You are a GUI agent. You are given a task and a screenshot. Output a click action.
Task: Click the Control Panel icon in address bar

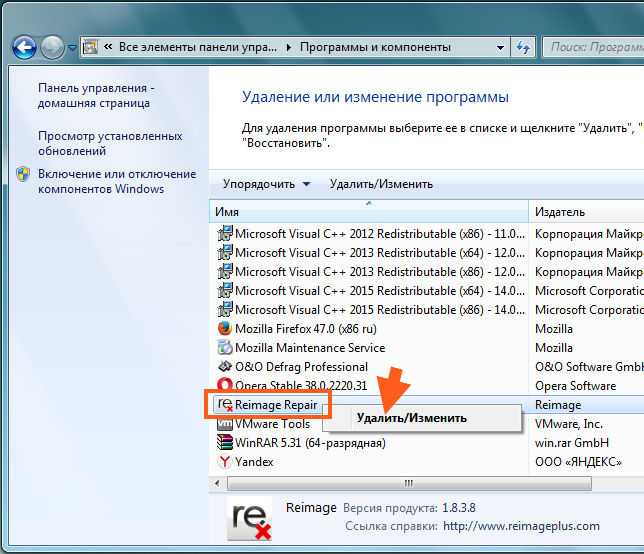[90, 48]
